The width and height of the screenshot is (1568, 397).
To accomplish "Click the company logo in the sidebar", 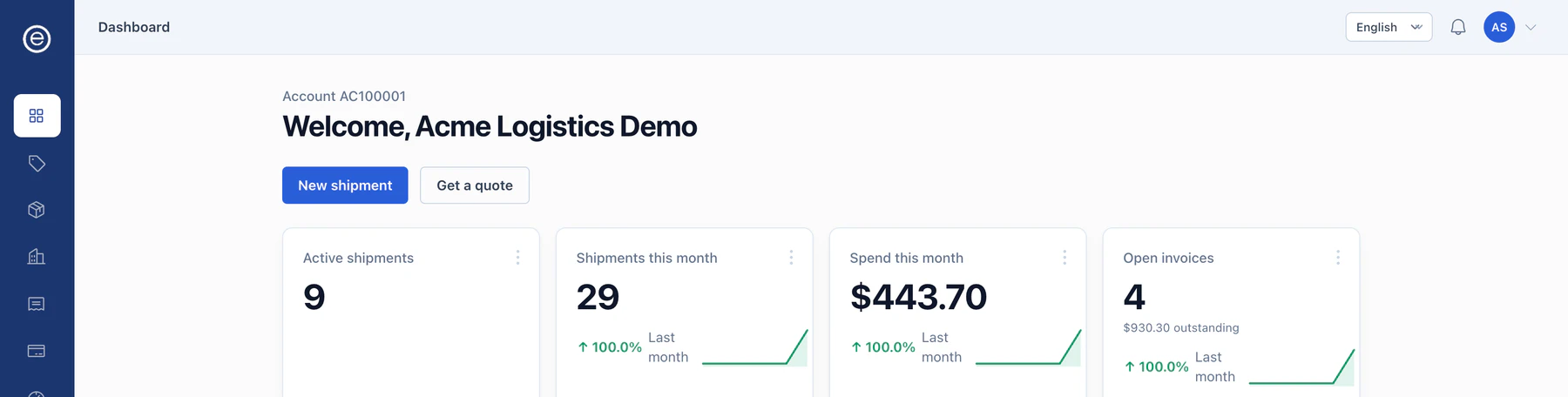I will click(37, 39).
